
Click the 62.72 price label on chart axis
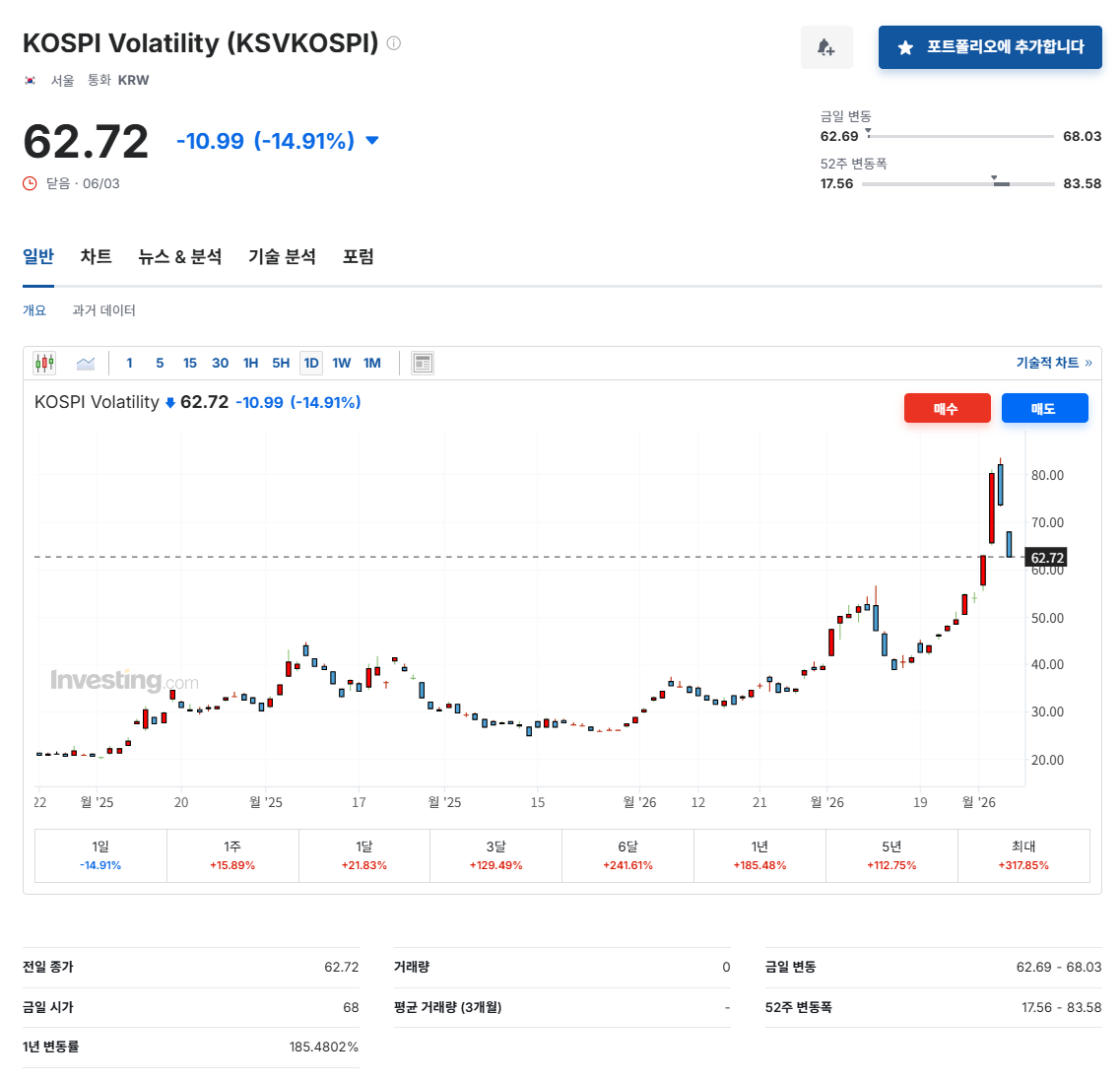[x=1046, y=558]
